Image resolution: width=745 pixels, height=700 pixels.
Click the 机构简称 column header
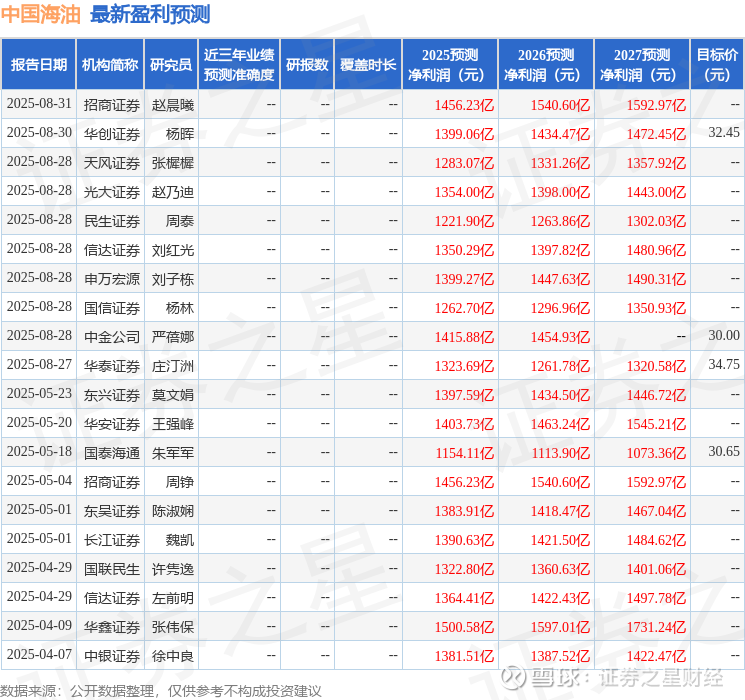(x=110, y=65)
